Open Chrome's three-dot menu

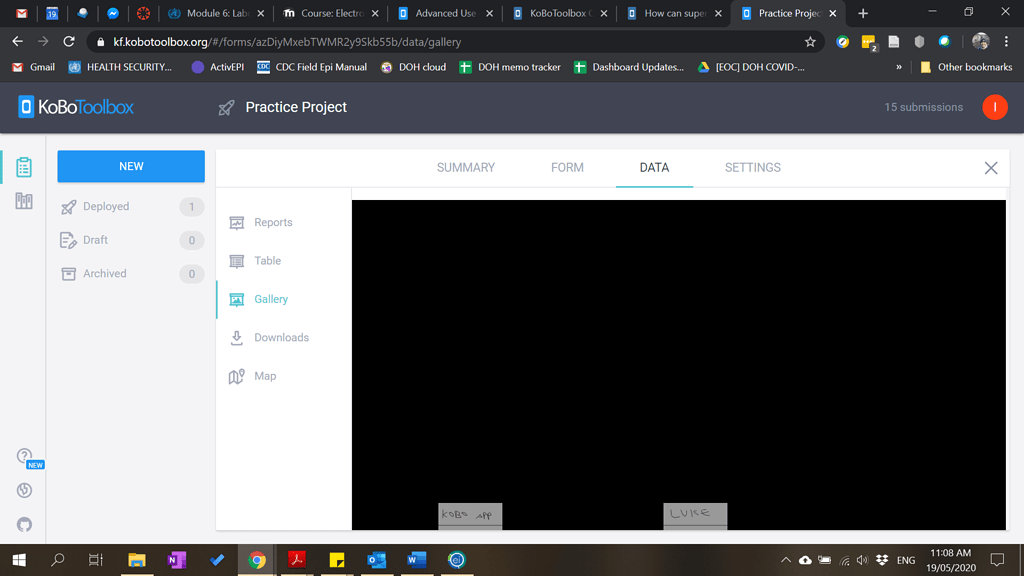1004,43
